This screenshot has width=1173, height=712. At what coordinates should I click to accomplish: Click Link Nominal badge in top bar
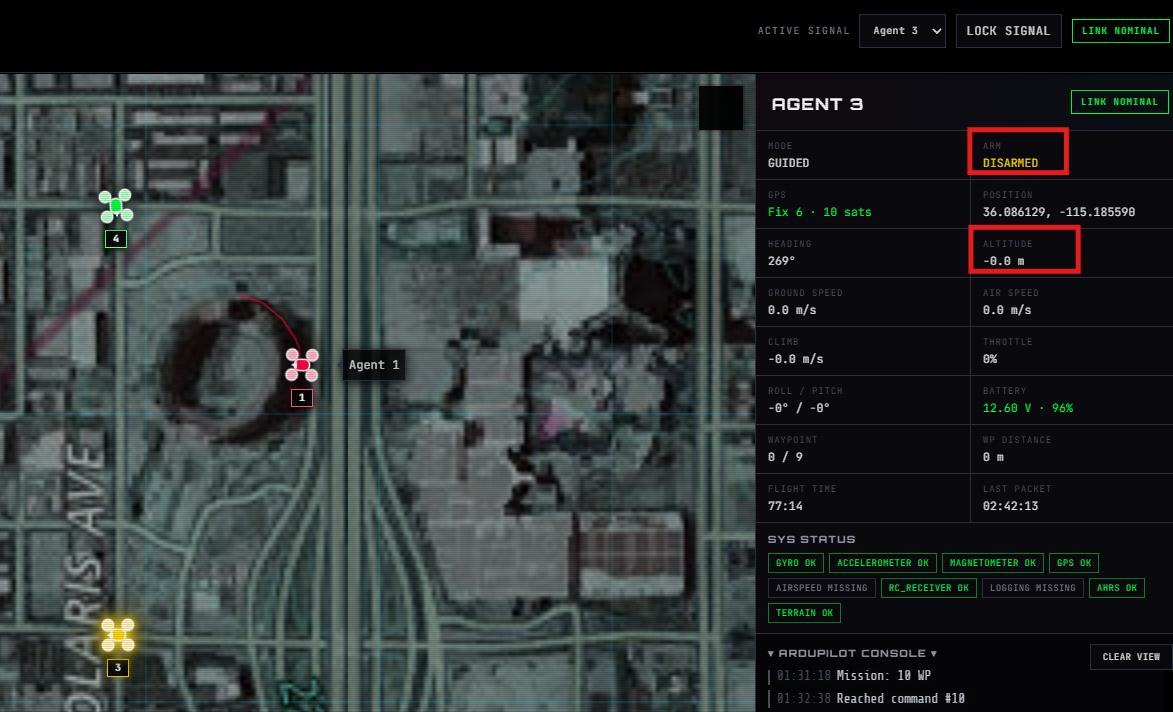(x=1120, y=31)
